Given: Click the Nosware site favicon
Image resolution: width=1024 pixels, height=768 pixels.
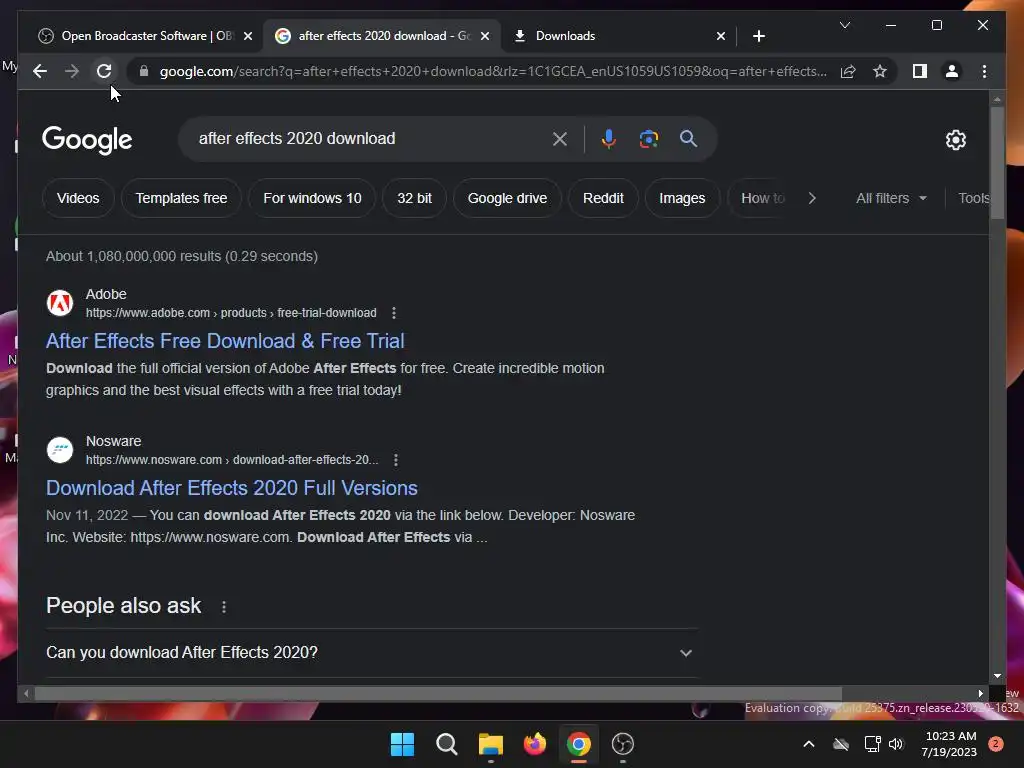Looking at the screenshot, I should pyautogui.click(x=60, y=450).
